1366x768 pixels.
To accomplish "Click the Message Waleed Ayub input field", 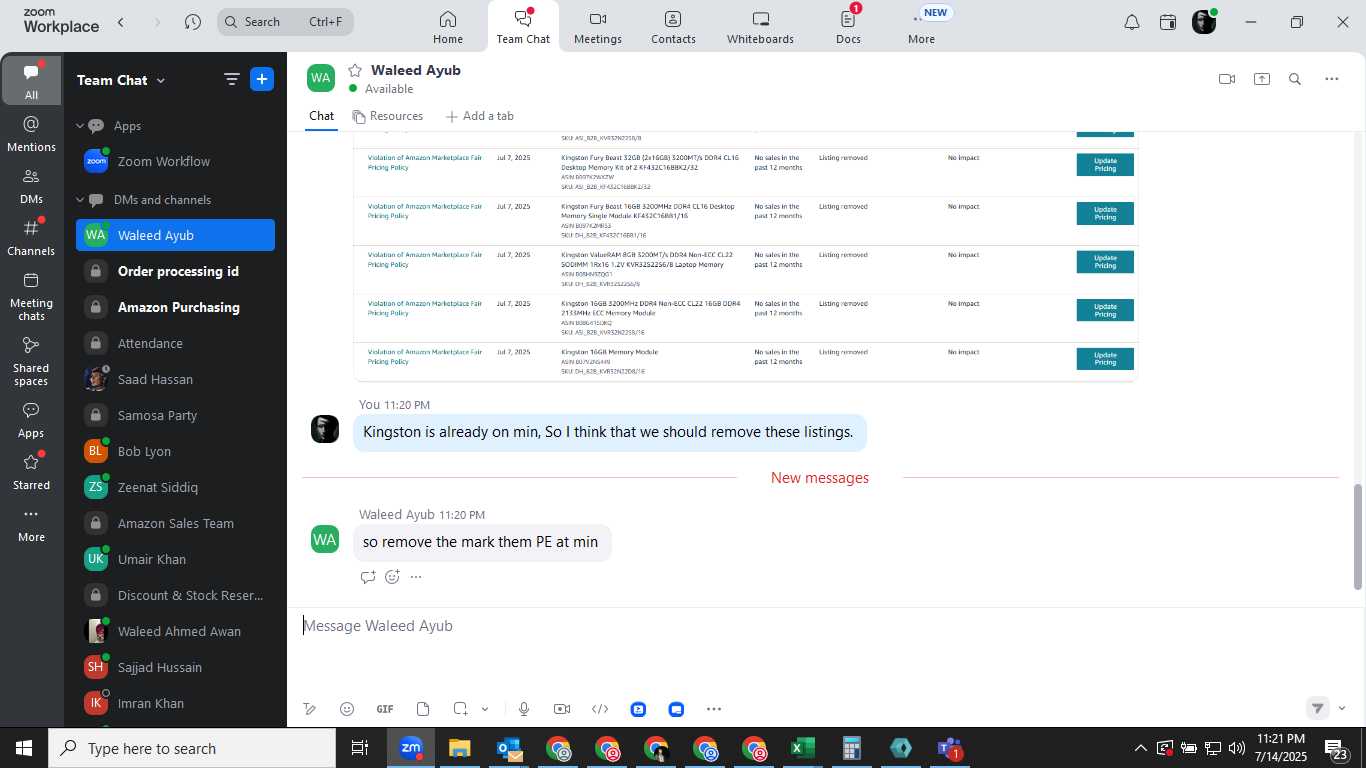I will click(x=820, y=626).
